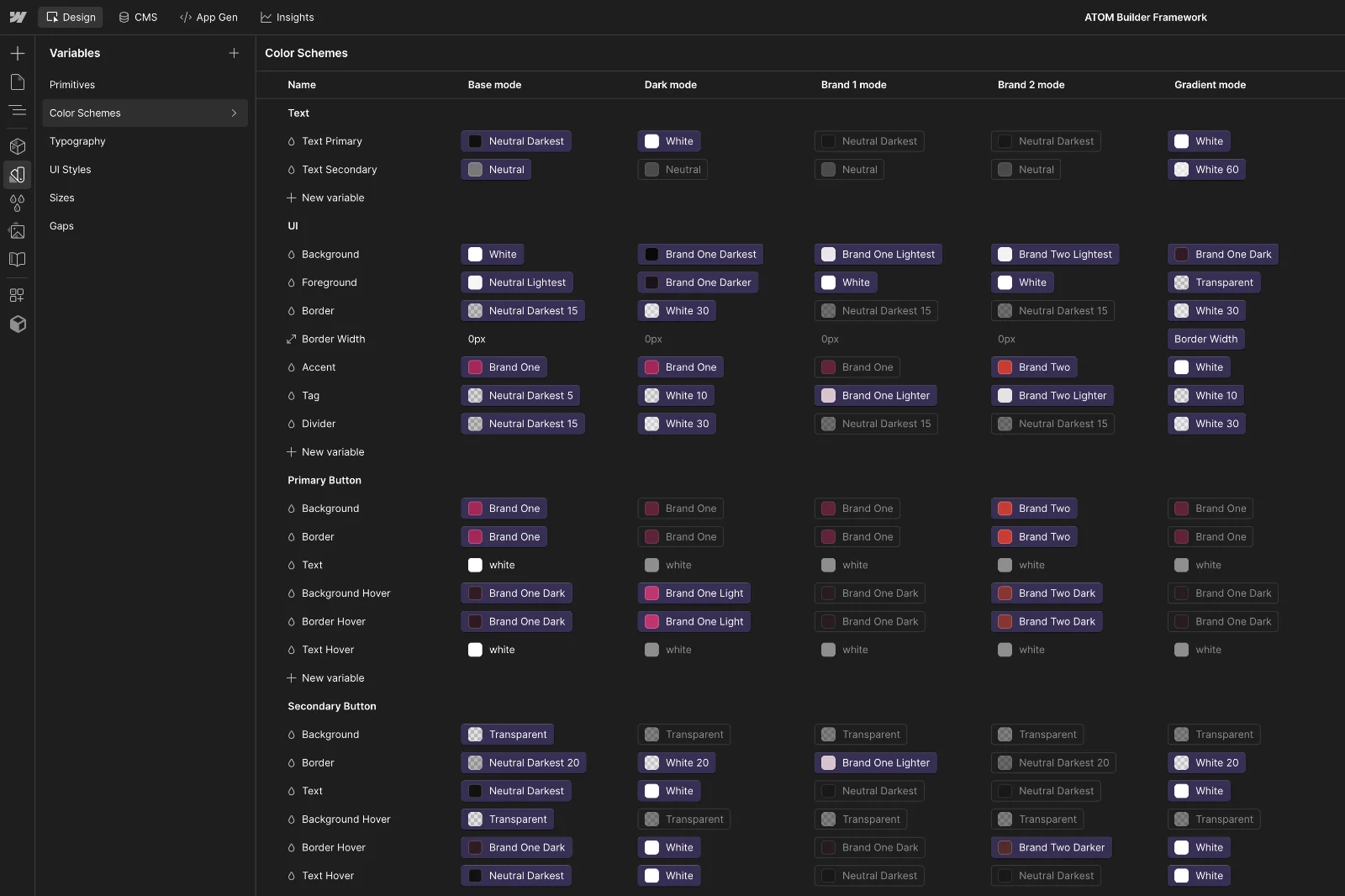Open the Assets panel

click(18, 231)
